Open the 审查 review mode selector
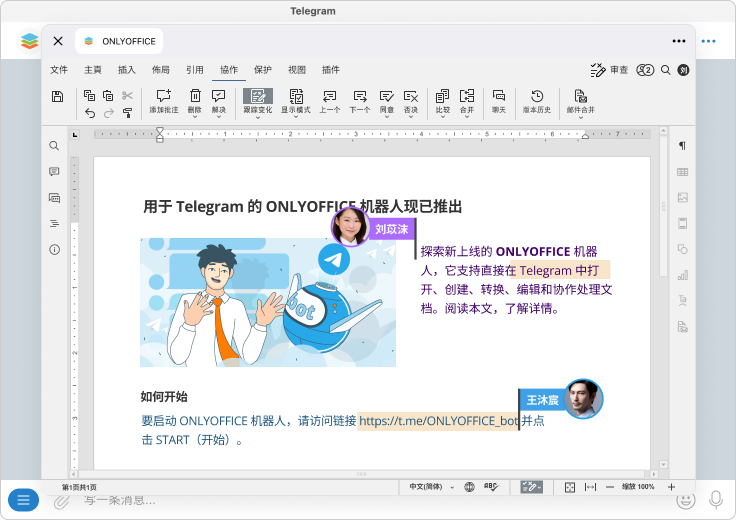This screenshot has height=520, width=736. point(609,70)
